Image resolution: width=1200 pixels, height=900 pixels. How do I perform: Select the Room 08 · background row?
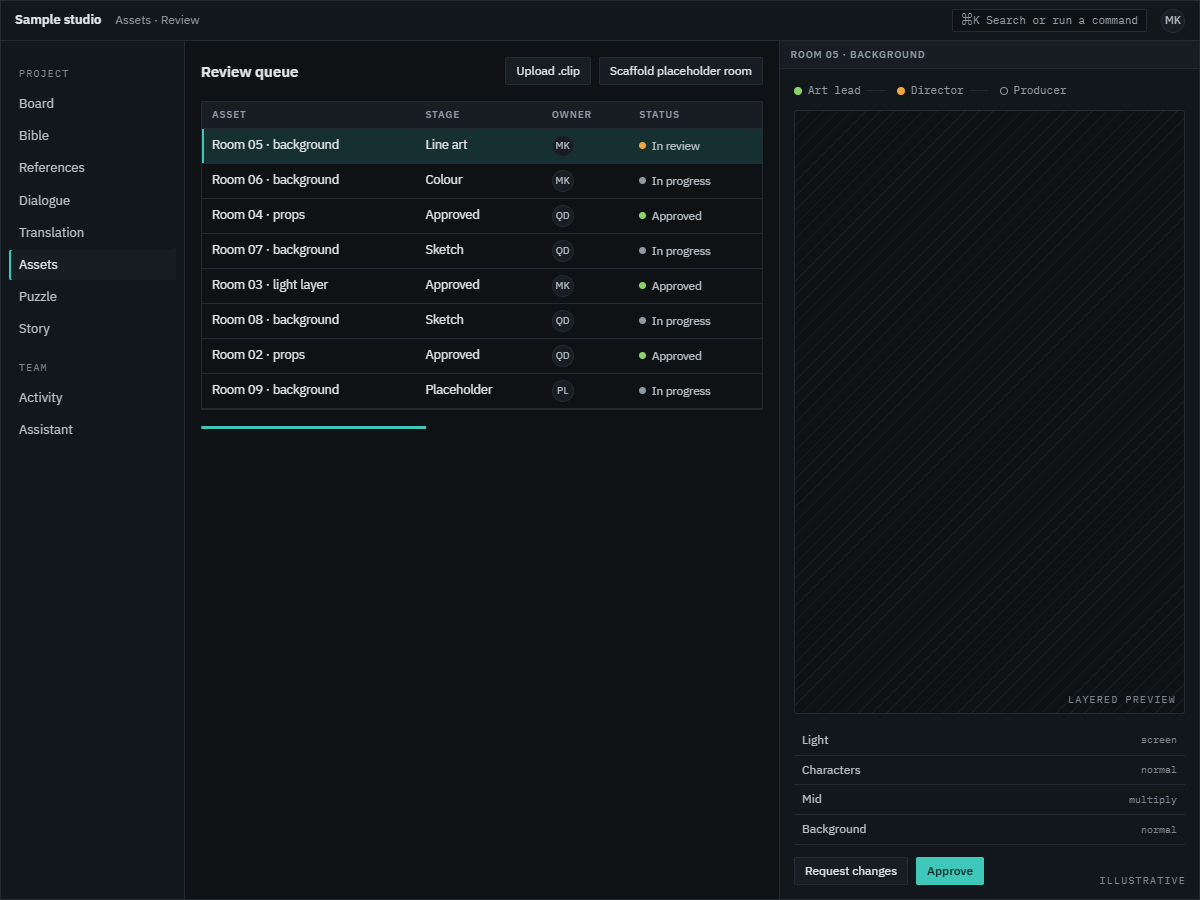[x=482, y=321]
